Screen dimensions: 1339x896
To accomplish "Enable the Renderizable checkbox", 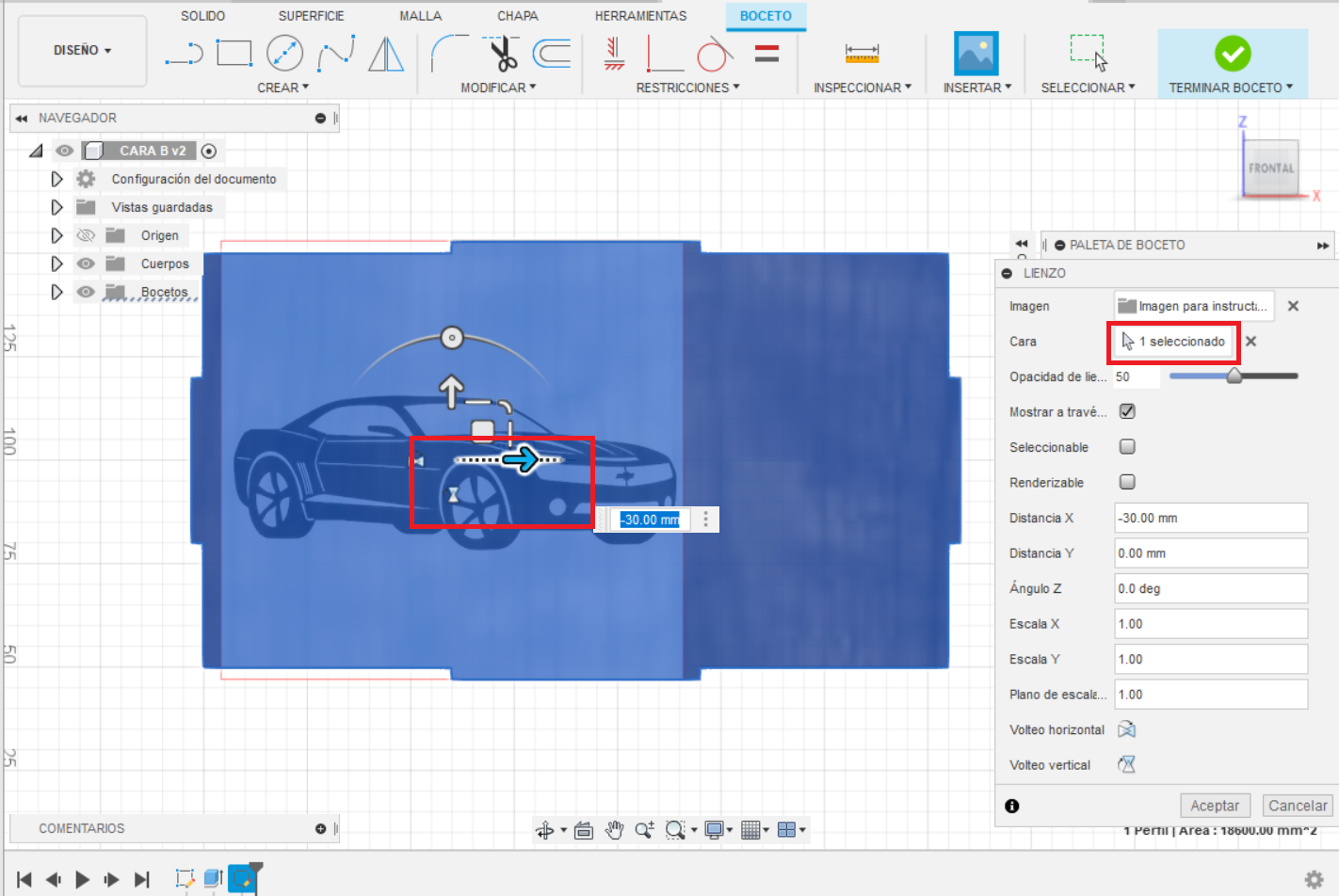I will click(1127, 482).
